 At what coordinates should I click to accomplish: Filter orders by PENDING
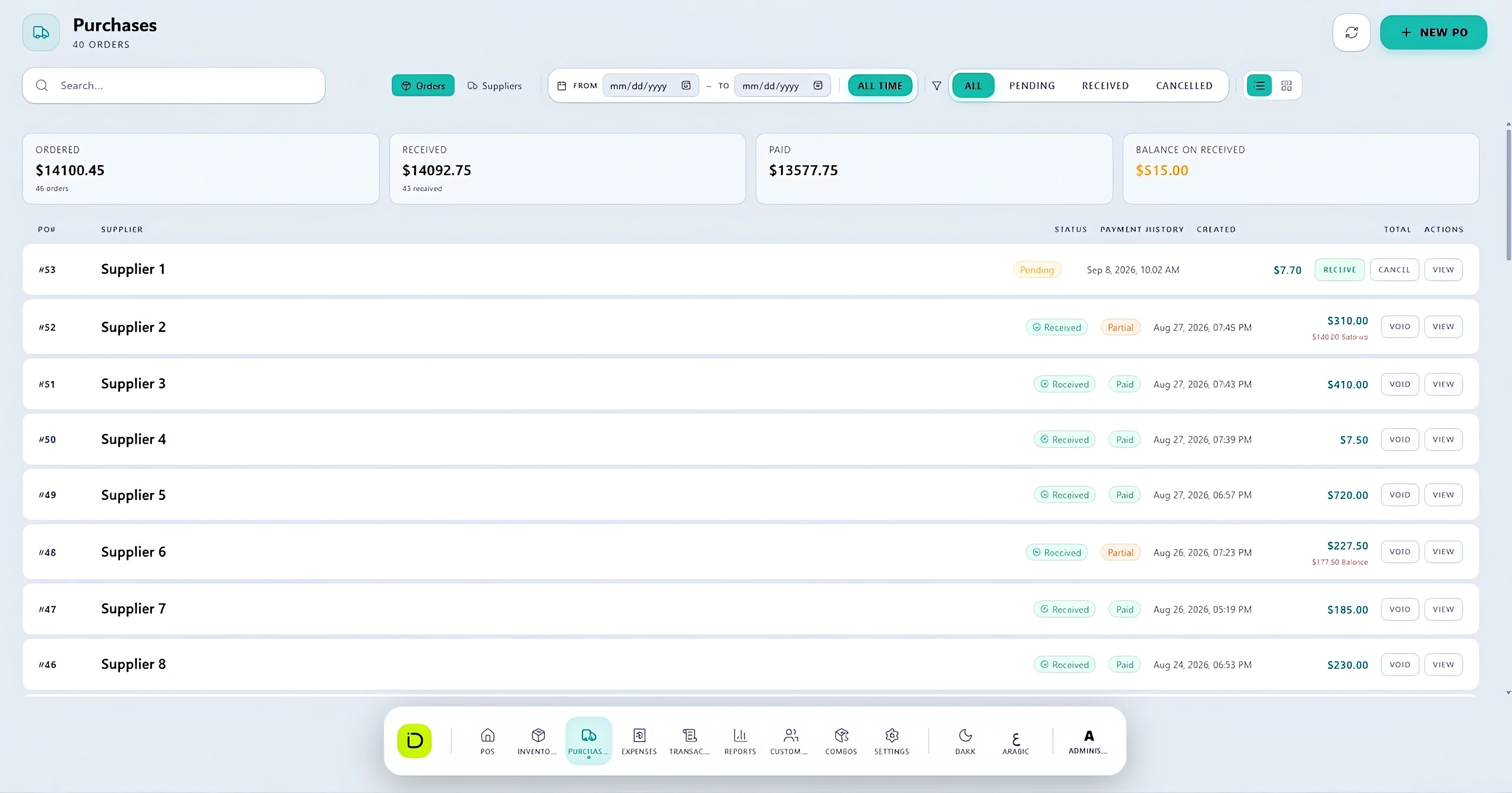tap(1032, 85)
